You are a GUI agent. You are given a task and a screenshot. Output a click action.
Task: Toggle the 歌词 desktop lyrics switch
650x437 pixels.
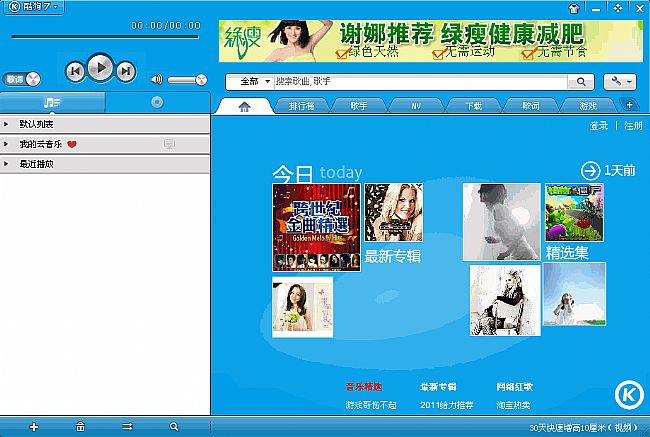pyautogui.click(x=22, y=79)
